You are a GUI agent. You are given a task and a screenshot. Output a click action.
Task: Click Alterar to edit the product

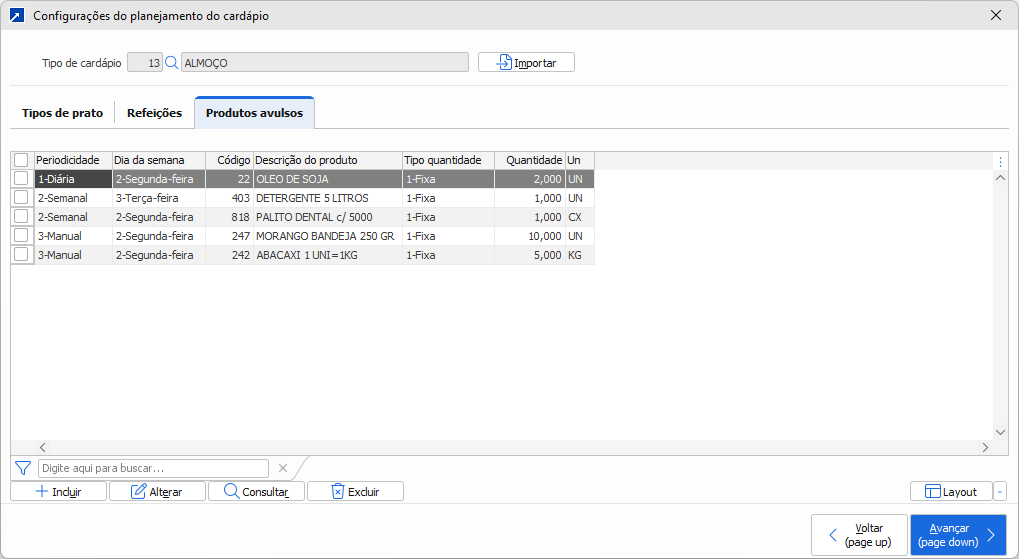pos(157,492)
